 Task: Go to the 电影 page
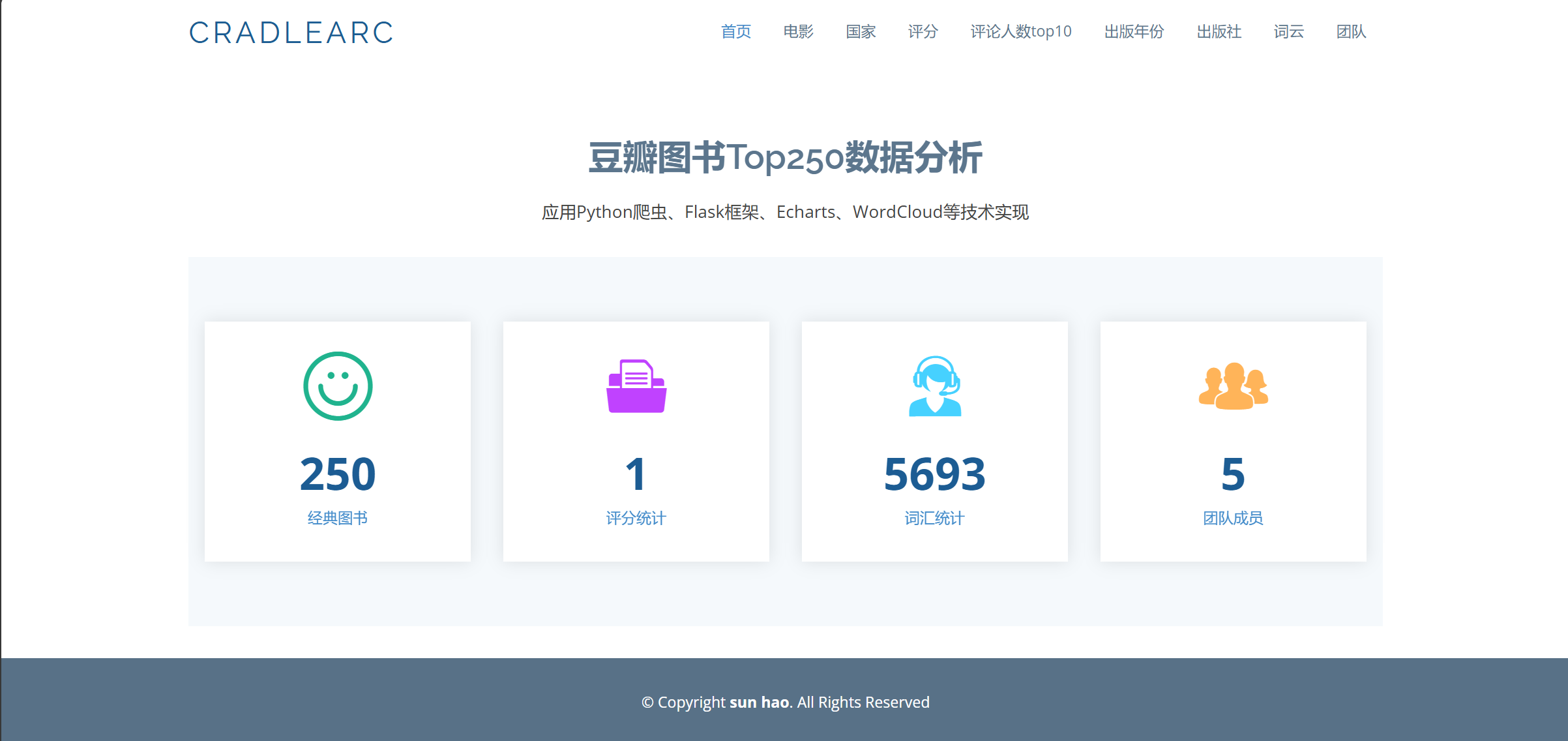tap(799, 31)
